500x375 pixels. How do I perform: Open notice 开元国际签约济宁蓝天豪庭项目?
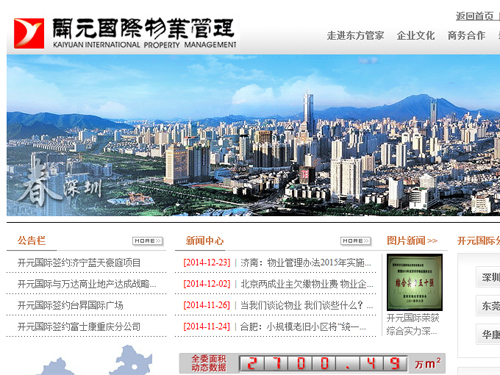[79, 263]
